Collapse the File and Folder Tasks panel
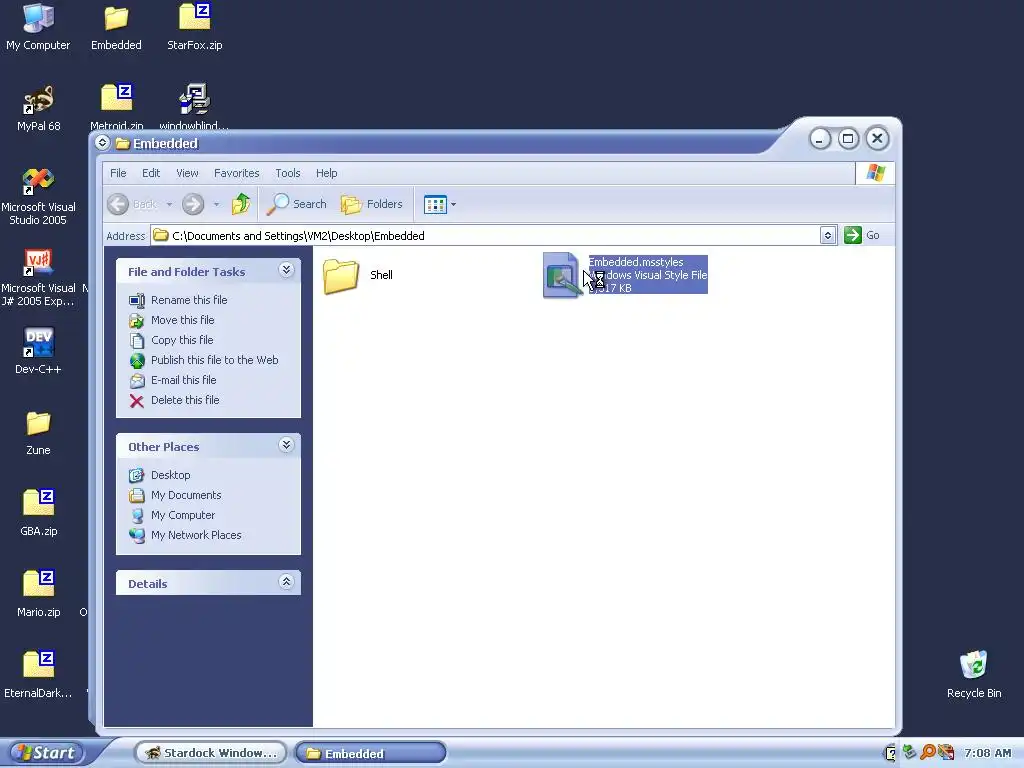Viewport: 1024px width, 768px height. 286,270
